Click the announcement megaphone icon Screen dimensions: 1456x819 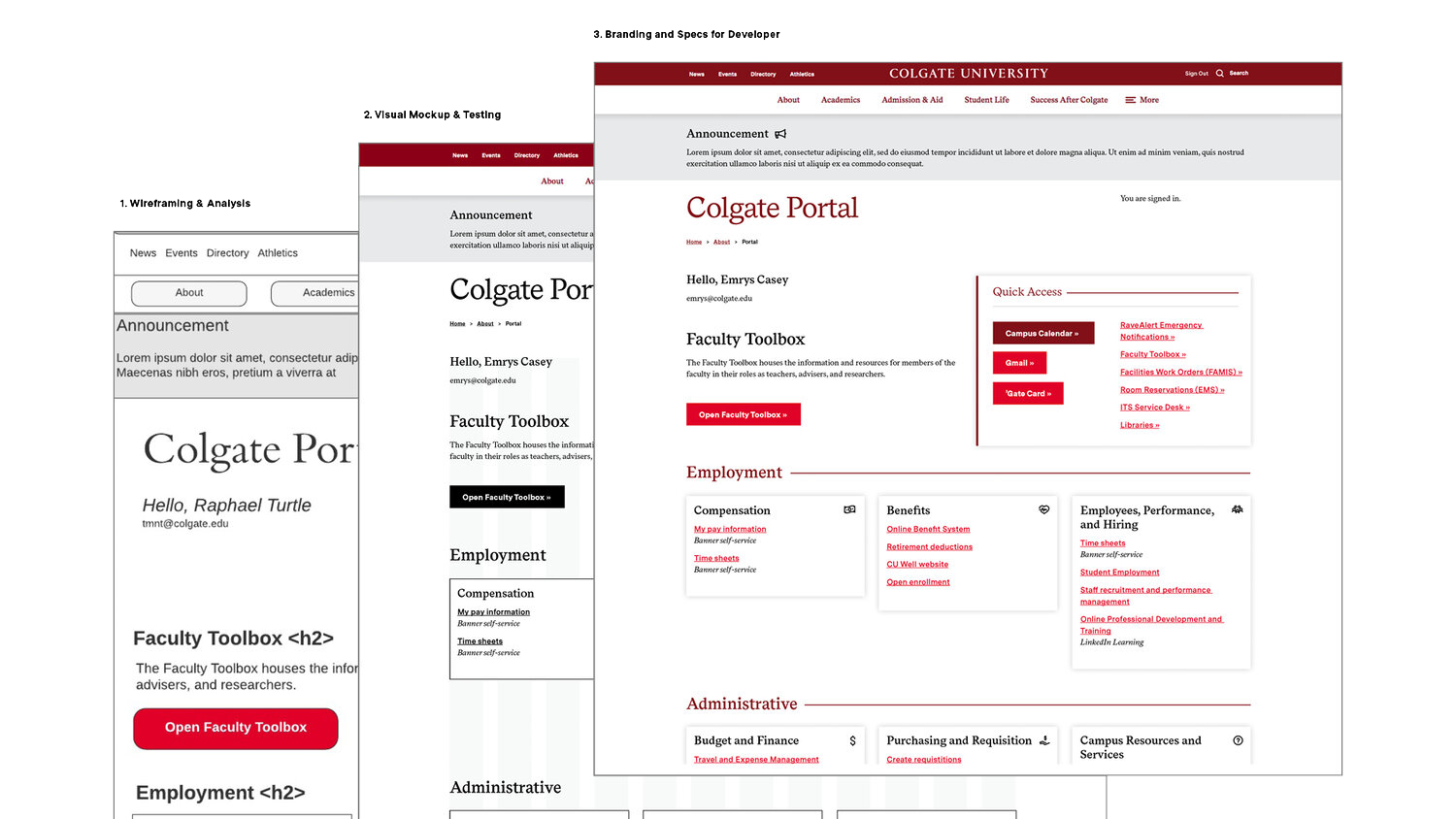[x=780, y=134]
